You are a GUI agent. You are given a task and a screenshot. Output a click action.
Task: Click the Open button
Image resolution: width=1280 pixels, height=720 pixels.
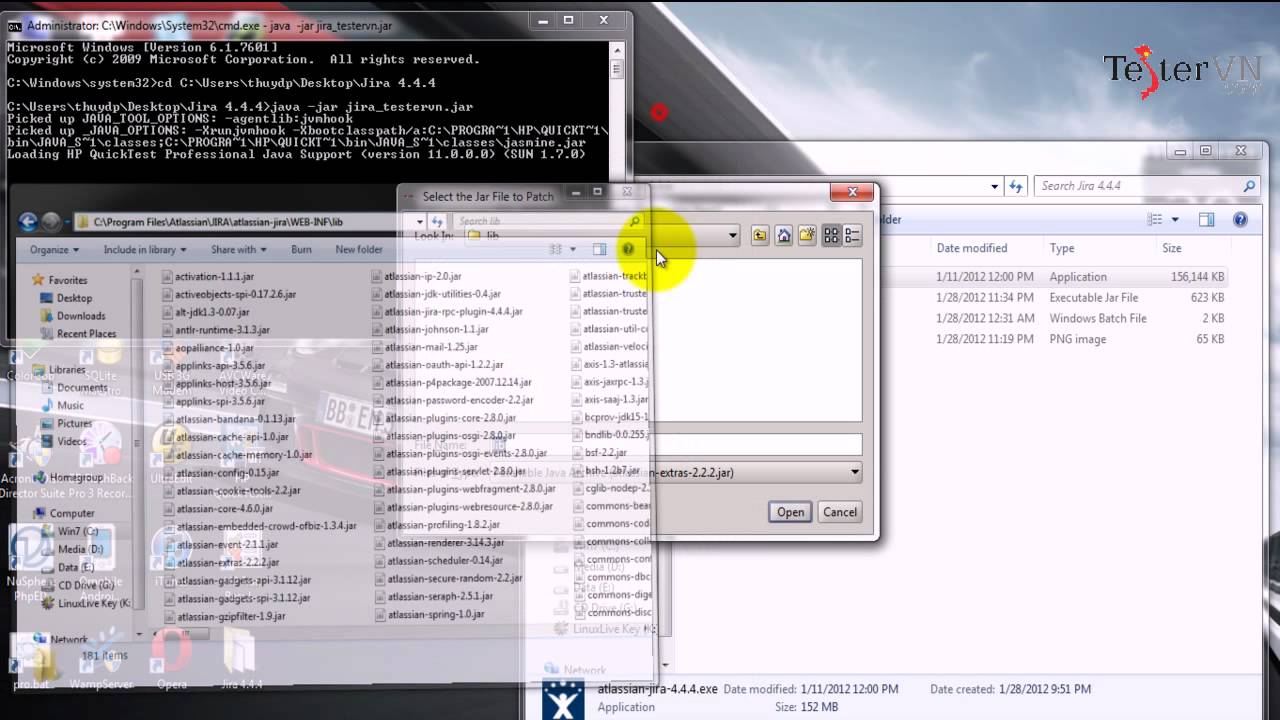(x=790, y=512)
